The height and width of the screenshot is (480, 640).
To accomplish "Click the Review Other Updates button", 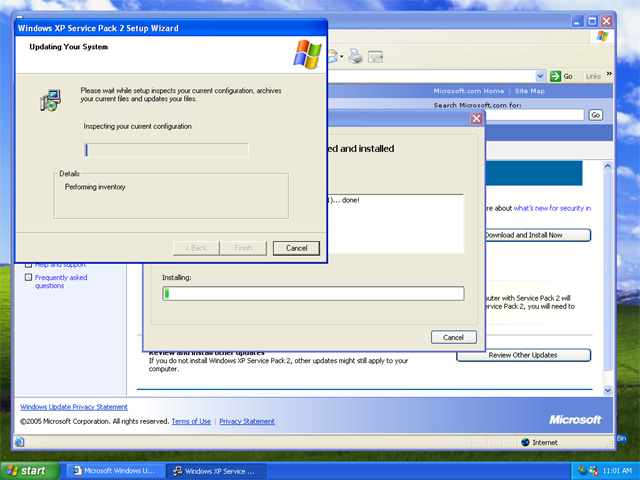I will coord(523,355).
